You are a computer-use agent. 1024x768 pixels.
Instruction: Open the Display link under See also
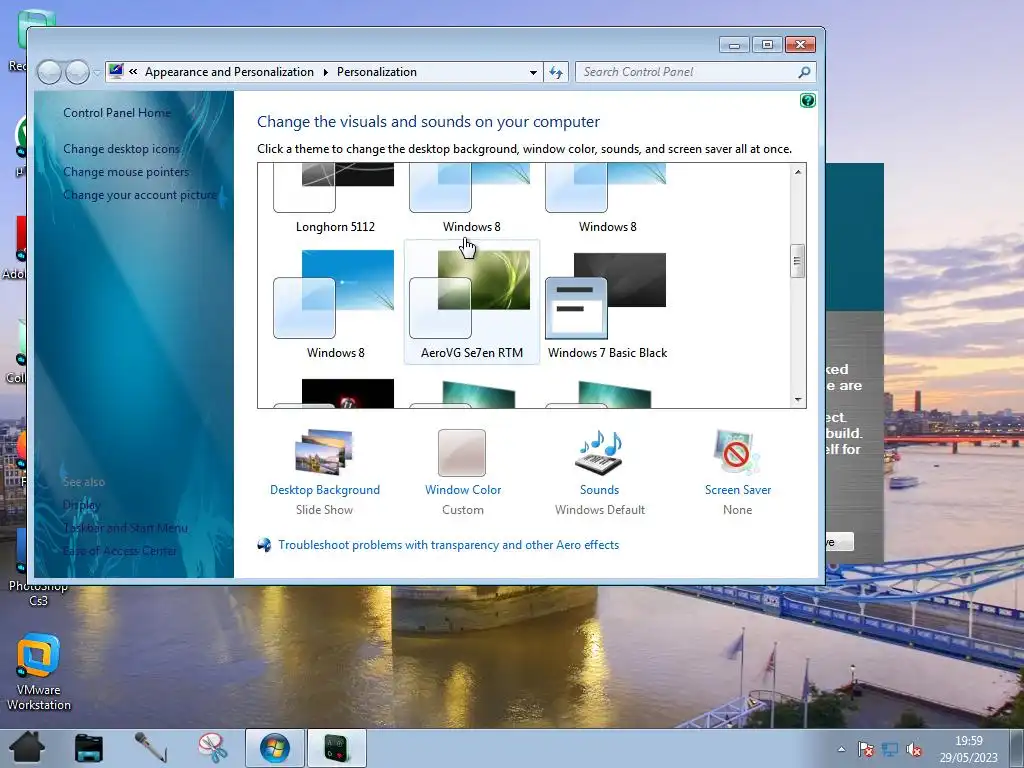click(81, 505)
